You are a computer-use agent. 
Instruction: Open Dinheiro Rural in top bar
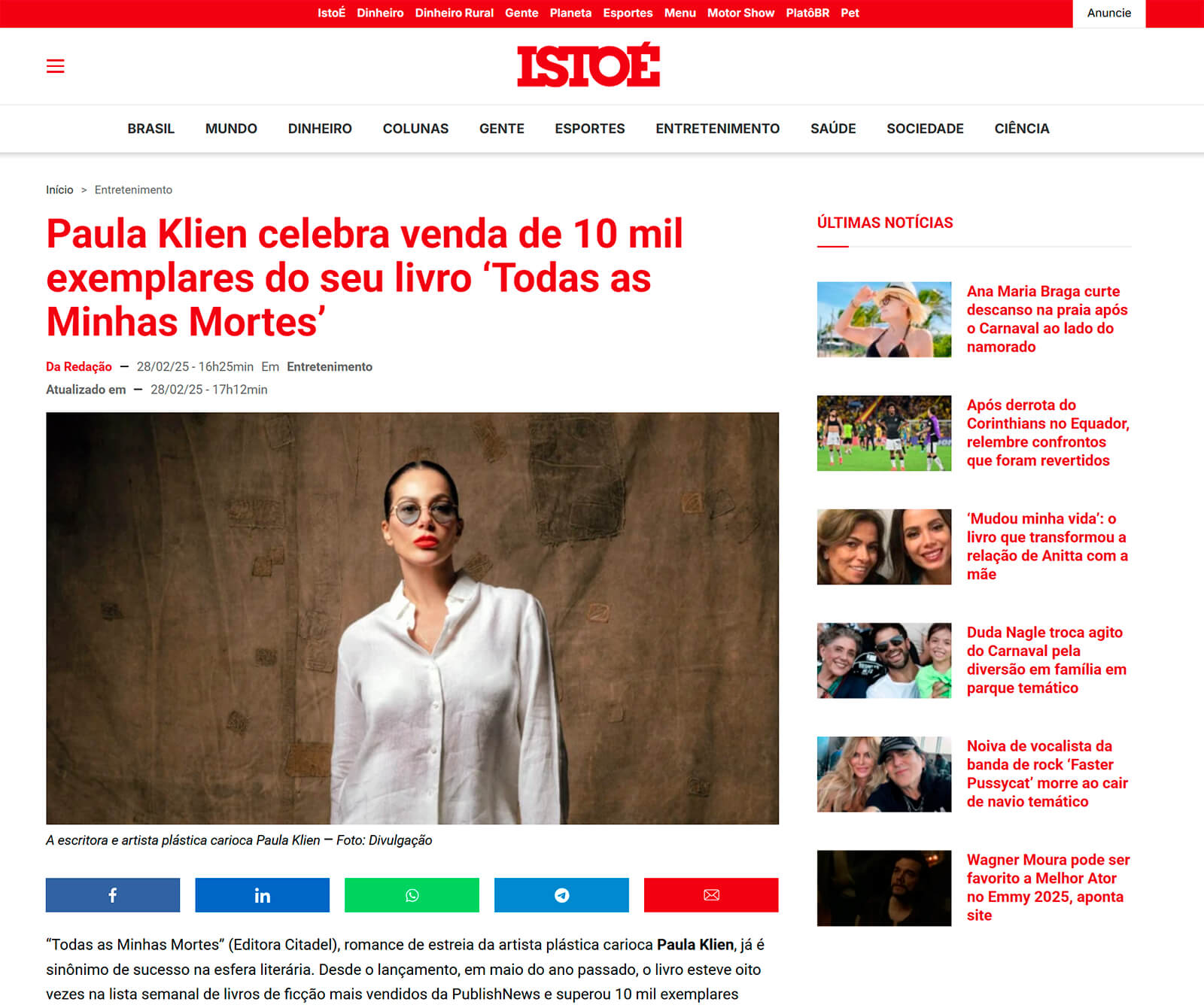pos(454,13)
